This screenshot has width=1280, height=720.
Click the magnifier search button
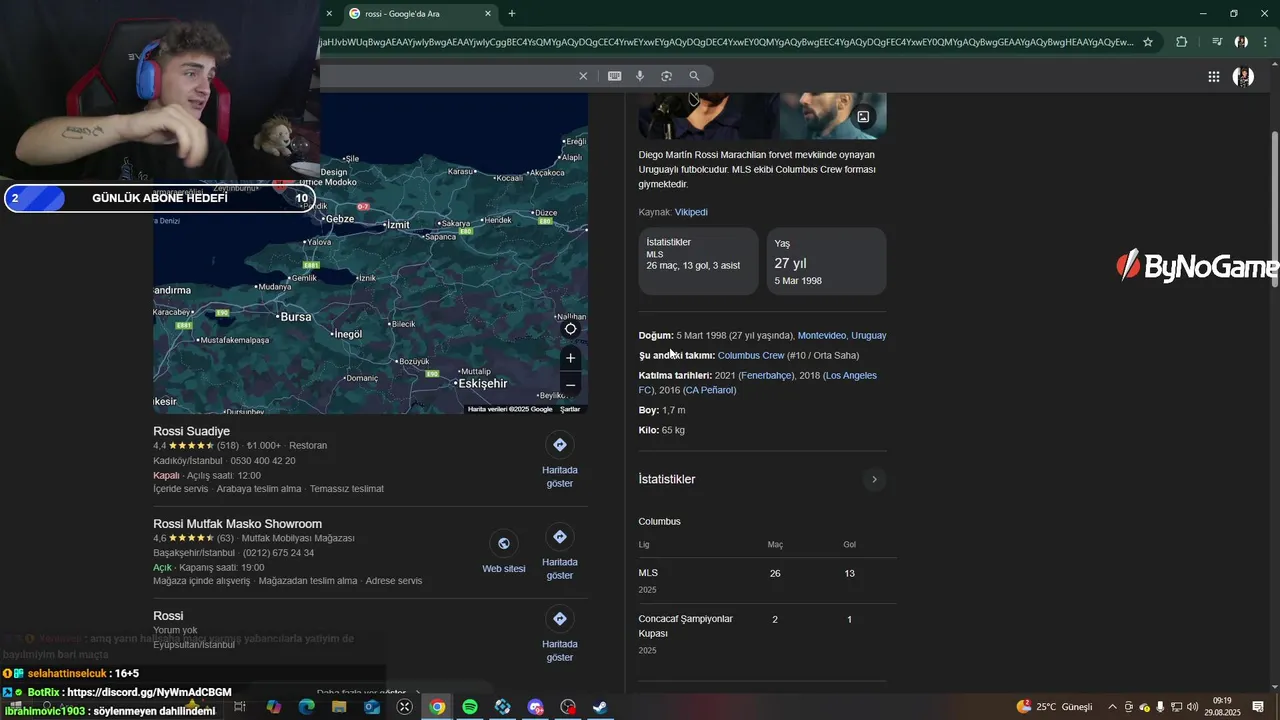(x=694, y=76)
